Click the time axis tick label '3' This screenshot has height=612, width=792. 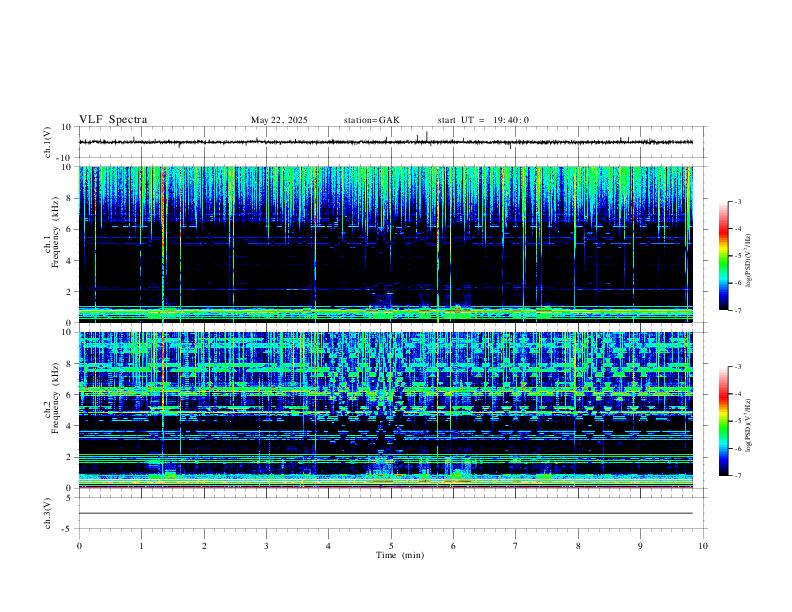pyautogui.click(x=266, y=546)
